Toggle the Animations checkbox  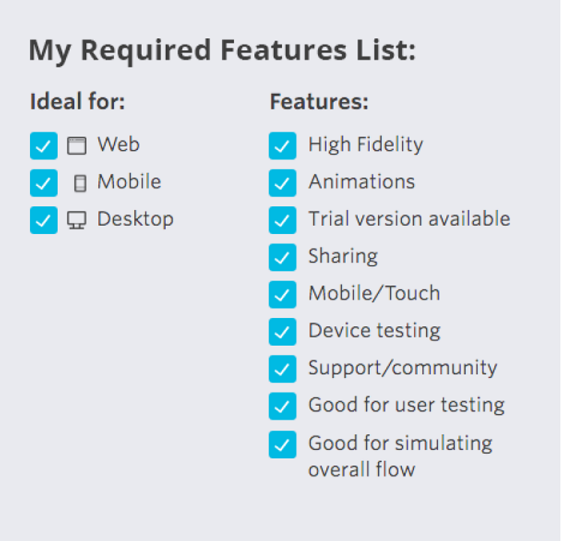click(x=283, y=183)
